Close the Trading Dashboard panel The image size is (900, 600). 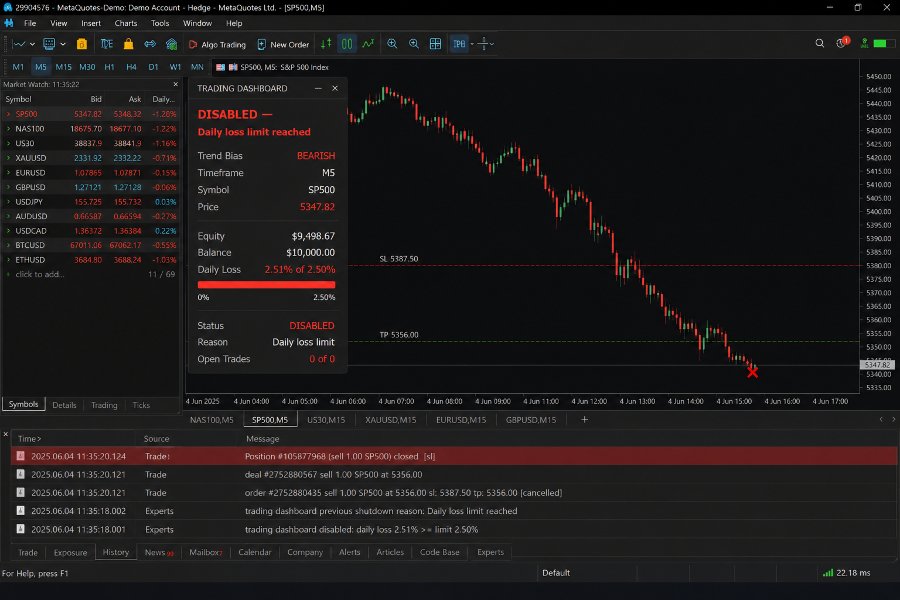335,88
